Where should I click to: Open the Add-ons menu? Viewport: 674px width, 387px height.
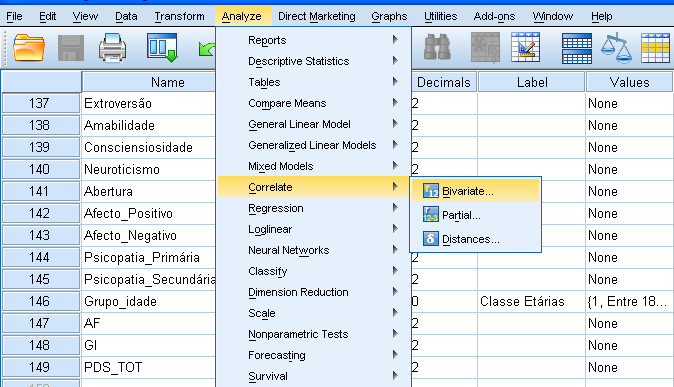tap(494, 16)
